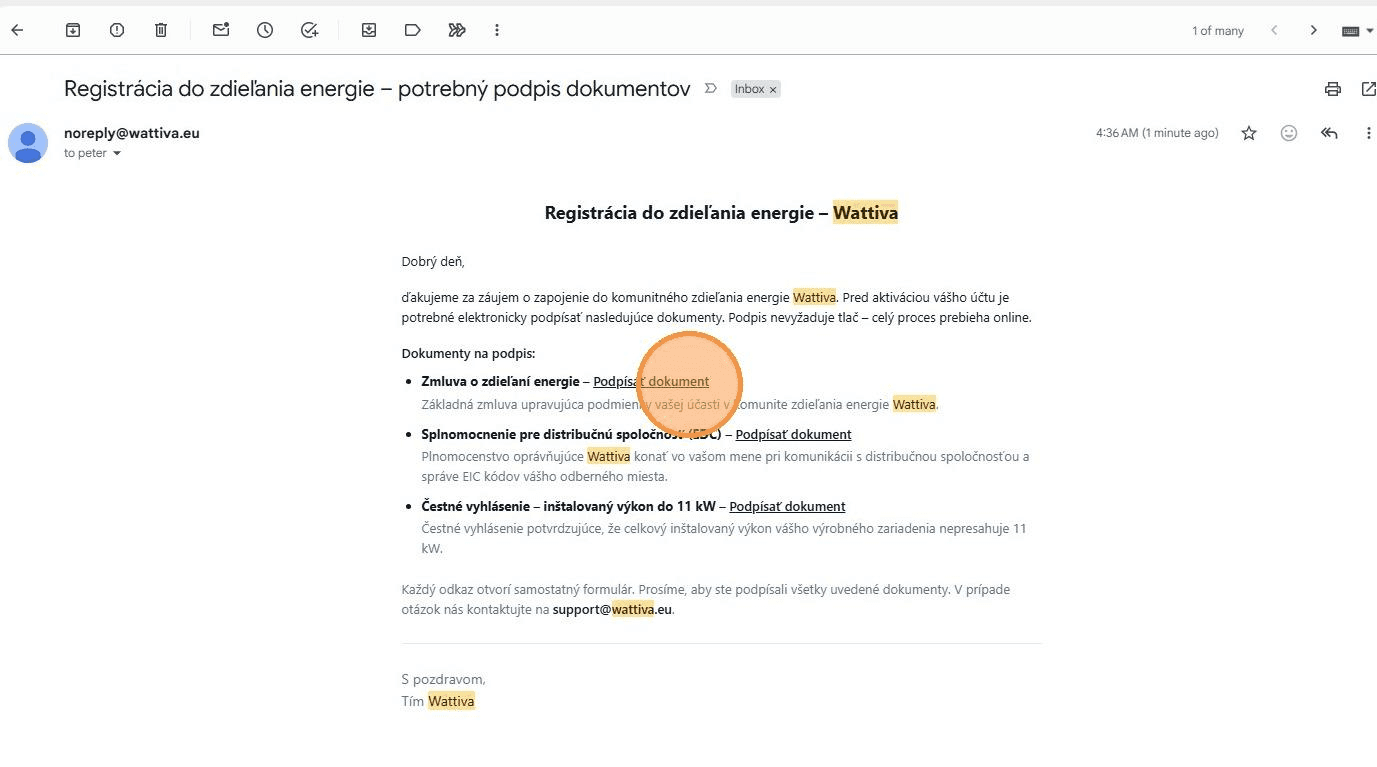Click the email subject line heading

[377, 89]
